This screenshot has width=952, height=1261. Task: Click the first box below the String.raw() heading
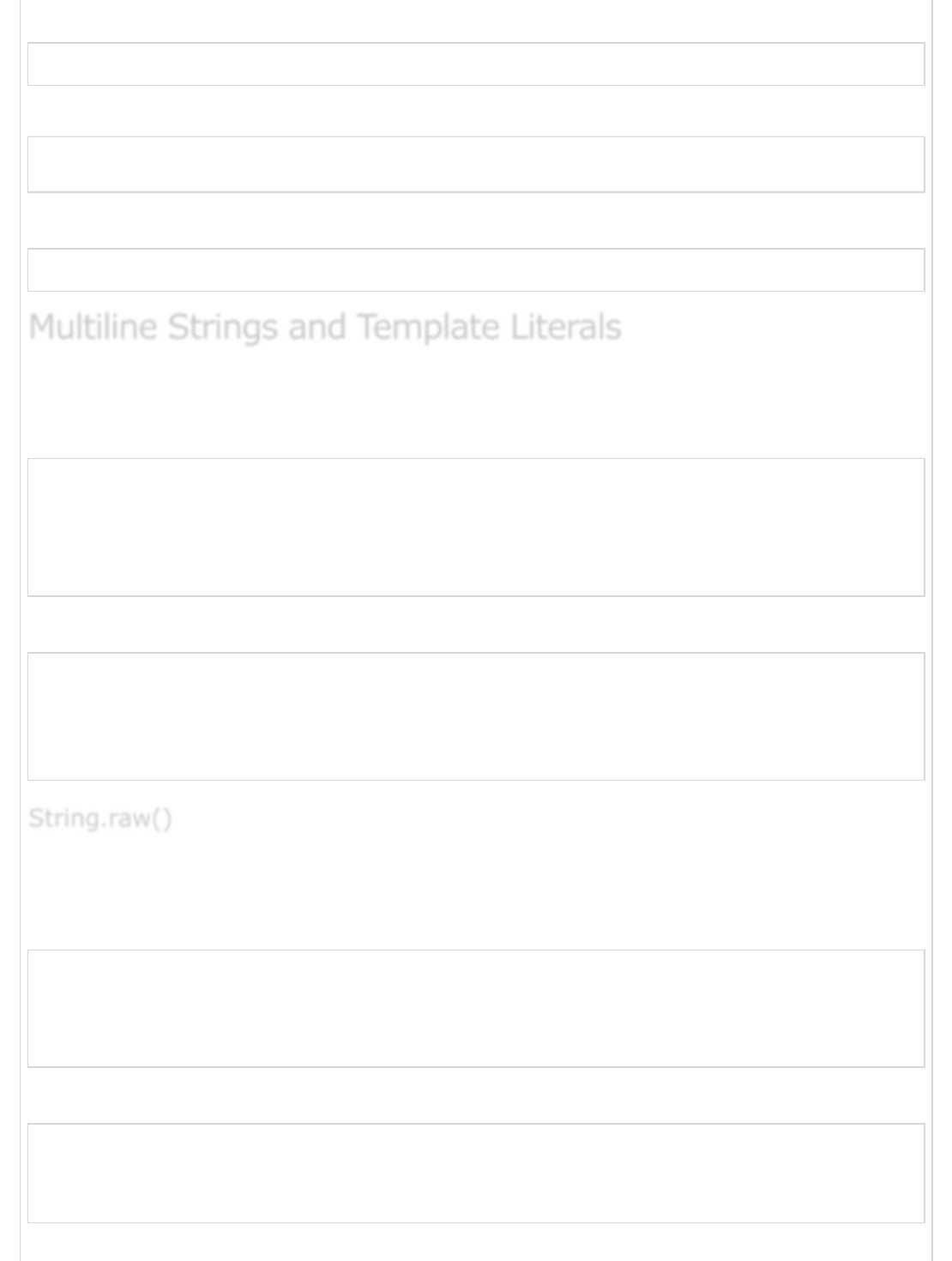coord(476,1009)
